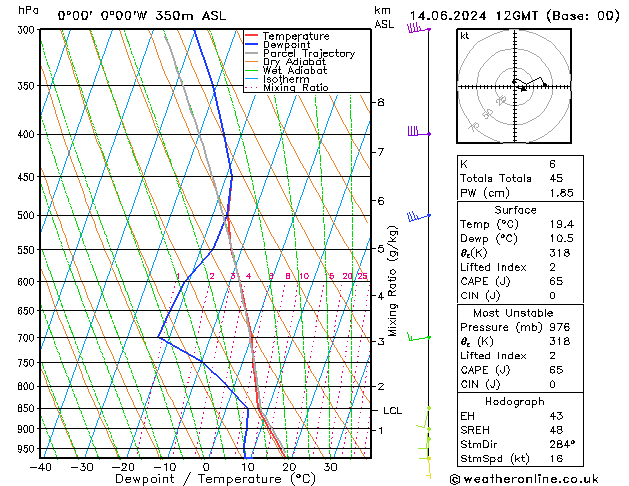Click the 300 hPa pressure axis label
The height and width of the screenshot is (486, 629).
pos(28,30)
